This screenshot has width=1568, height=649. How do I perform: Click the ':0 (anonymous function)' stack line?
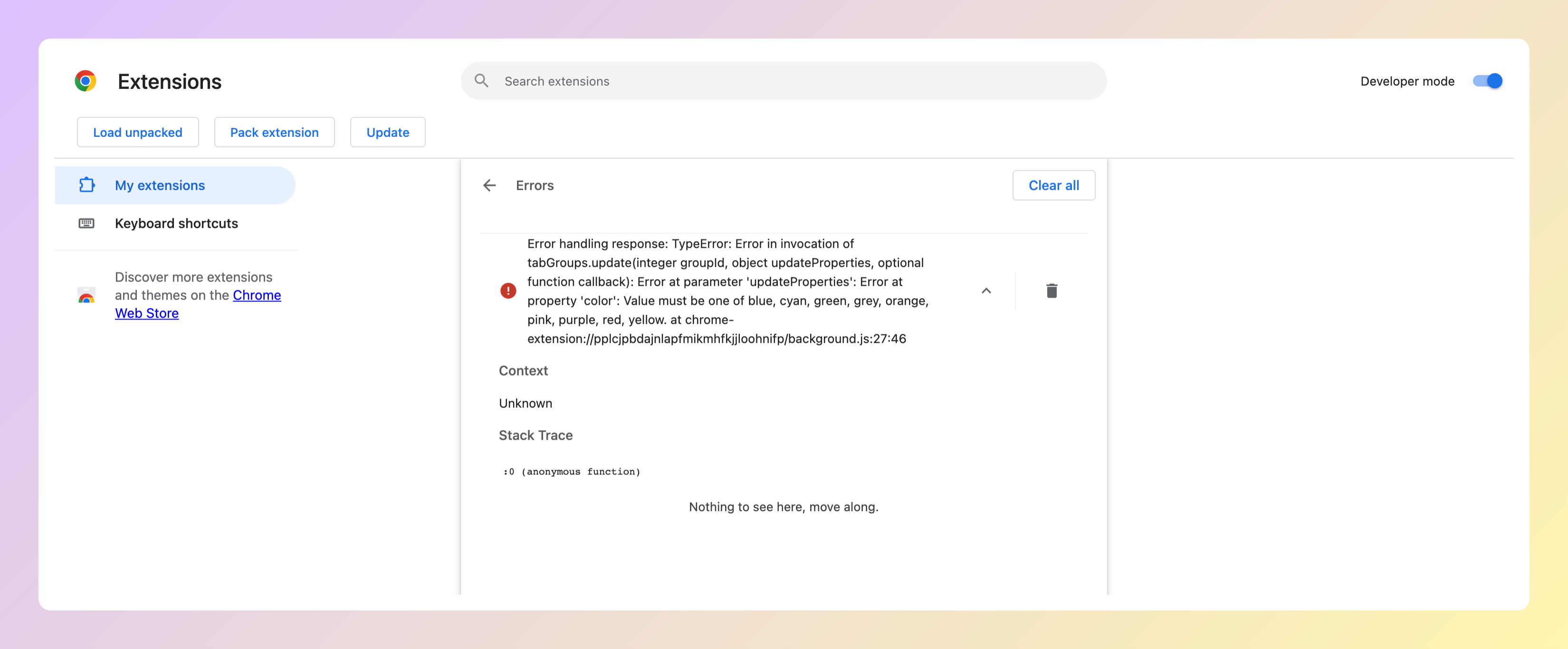(572, 472)
